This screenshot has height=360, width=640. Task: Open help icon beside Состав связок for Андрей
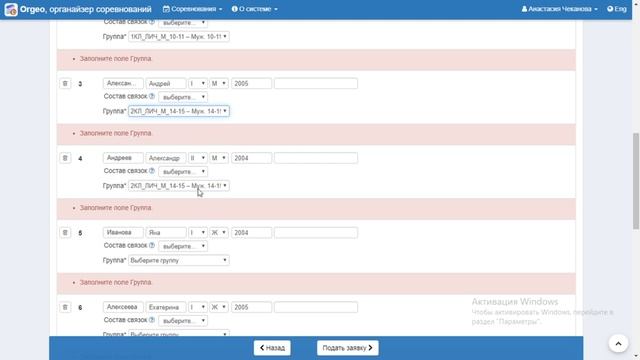pyautogui.click(x=152, y=96)
